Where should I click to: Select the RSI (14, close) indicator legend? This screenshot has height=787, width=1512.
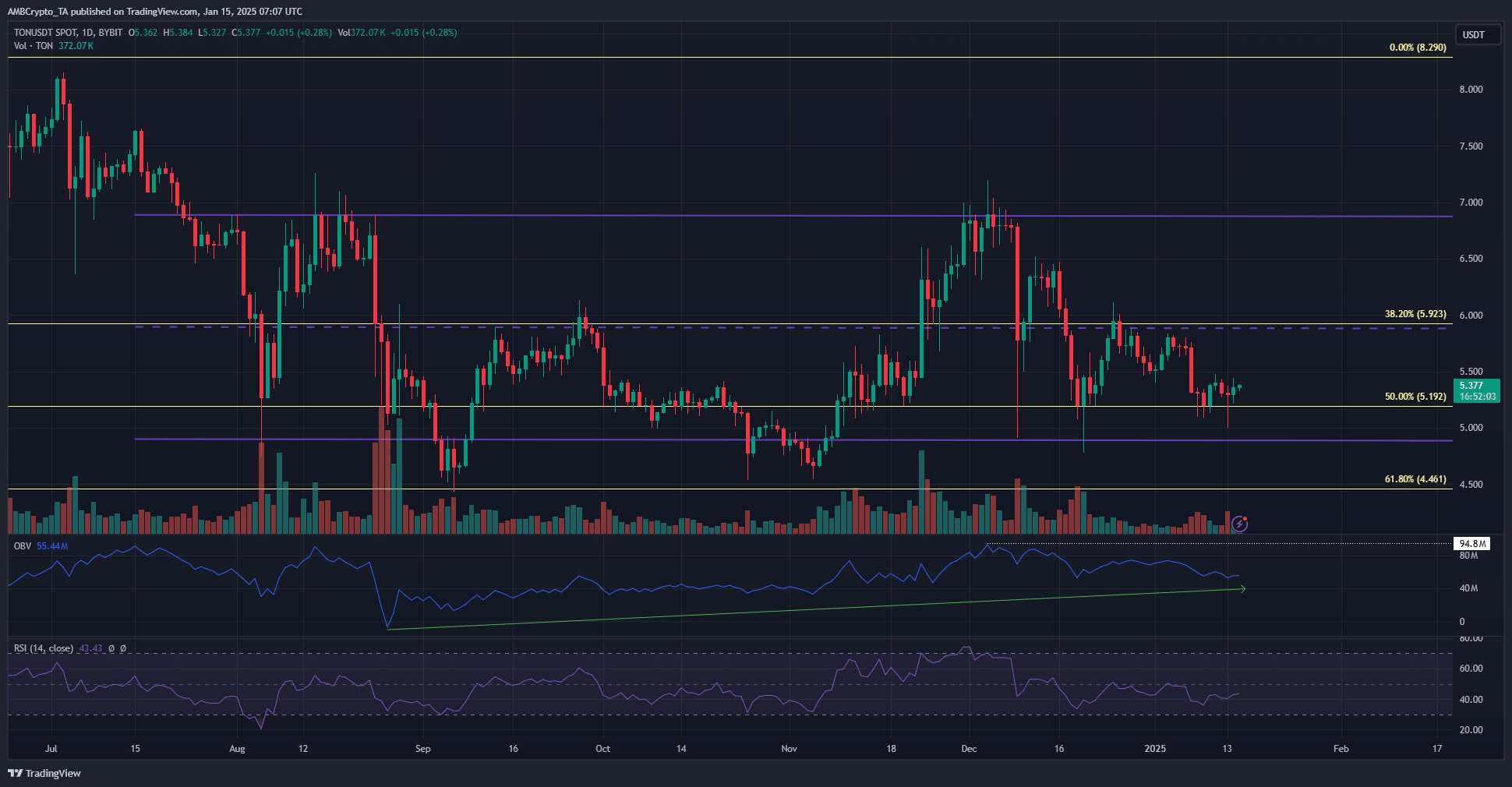pos(44,648)
